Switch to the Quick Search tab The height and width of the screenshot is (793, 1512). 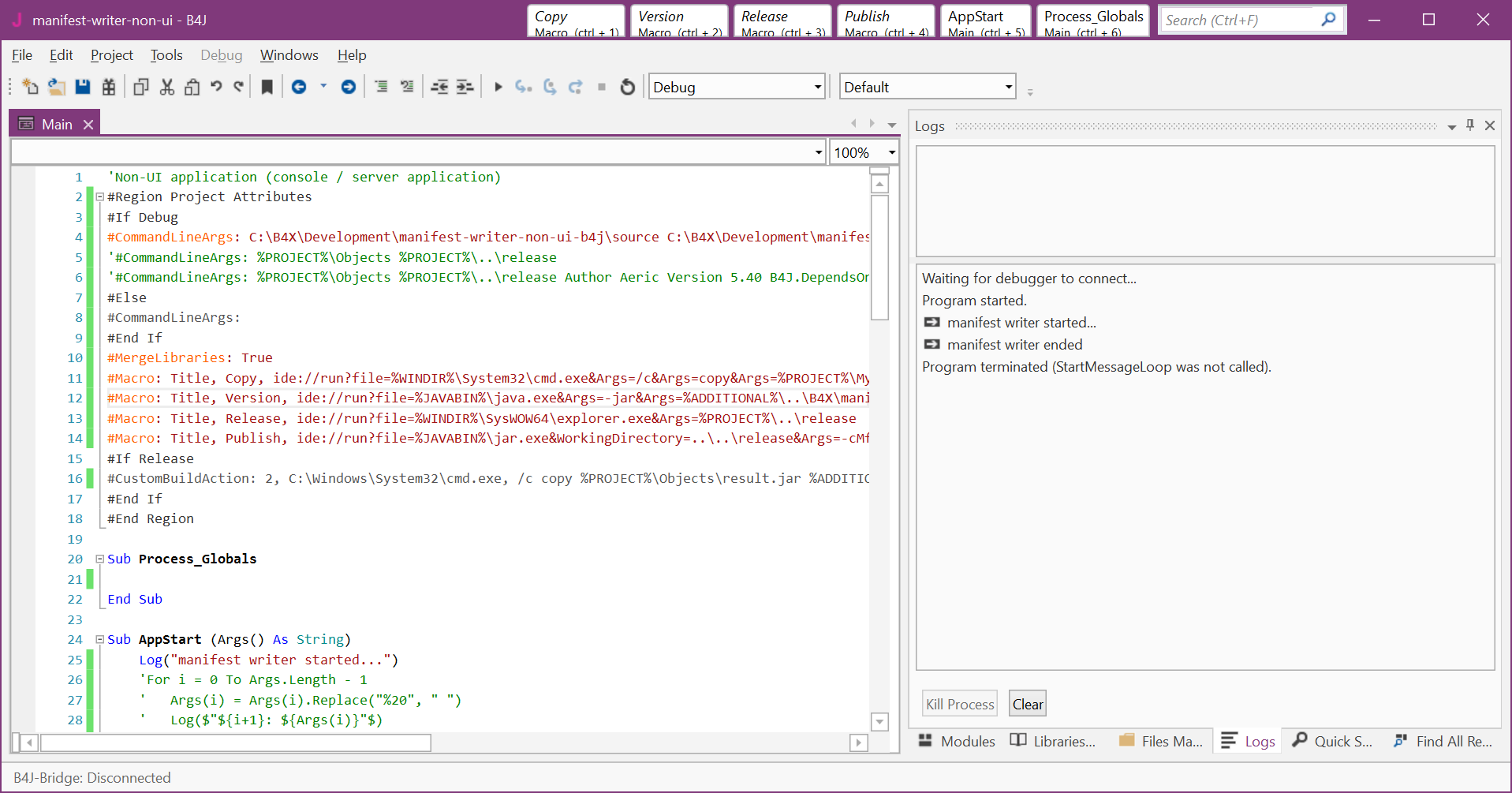[x=1332, y=741]
